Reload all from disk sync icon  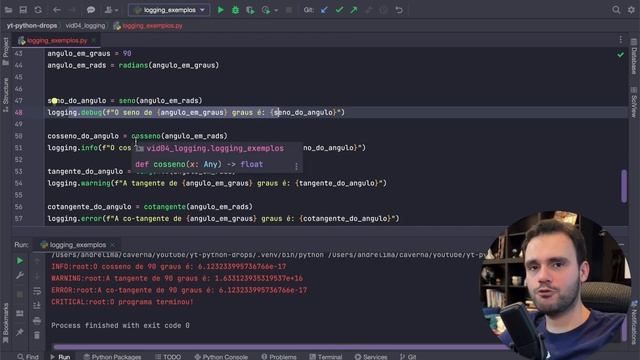click(x=38, y=10)
